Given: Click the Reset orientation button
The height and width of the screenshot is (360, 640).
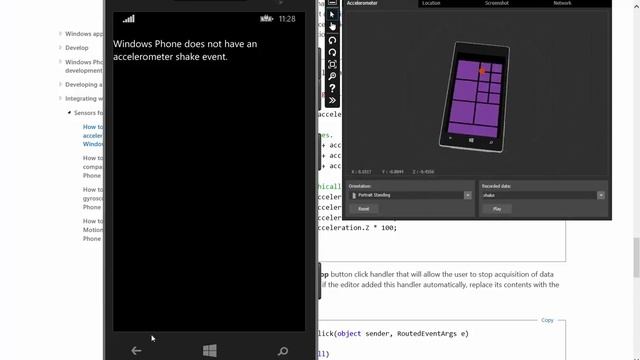Looking at the screenshot, I should coord(363,209).
